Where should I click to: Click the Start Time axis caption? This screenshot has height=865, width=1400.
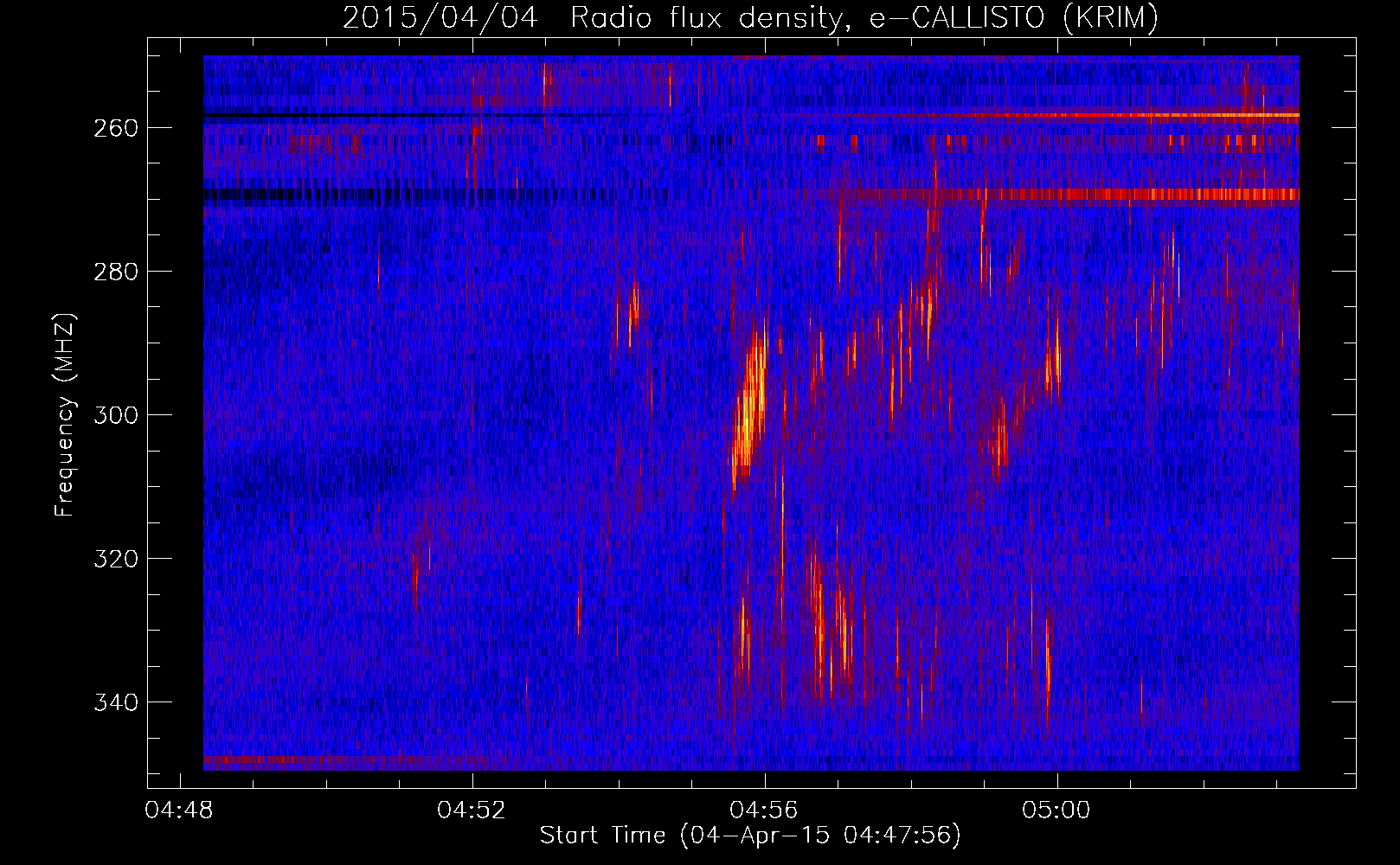pos(750,836)
